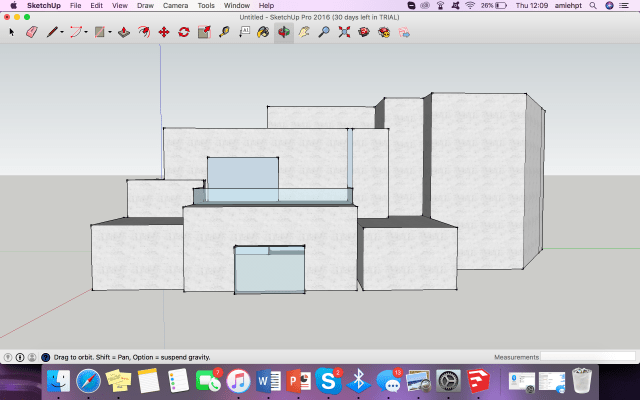Open the Tools menu
Viewport: 640px width, 400px height.
pos(206,6)
